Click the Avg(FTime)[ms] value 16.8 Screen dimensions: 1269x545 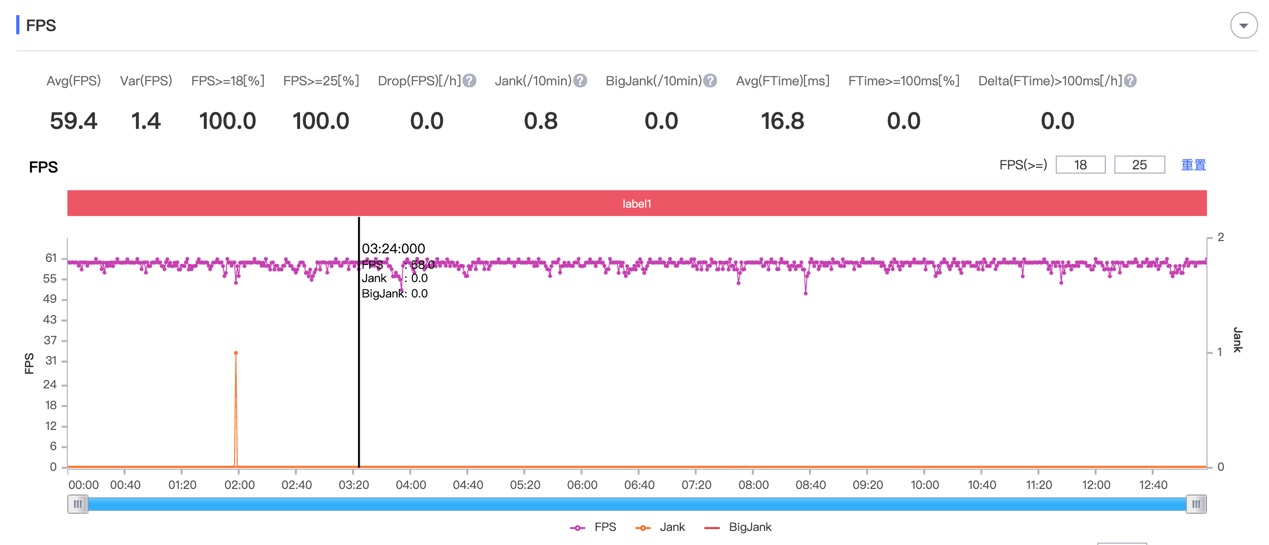(x=783, y=121)
